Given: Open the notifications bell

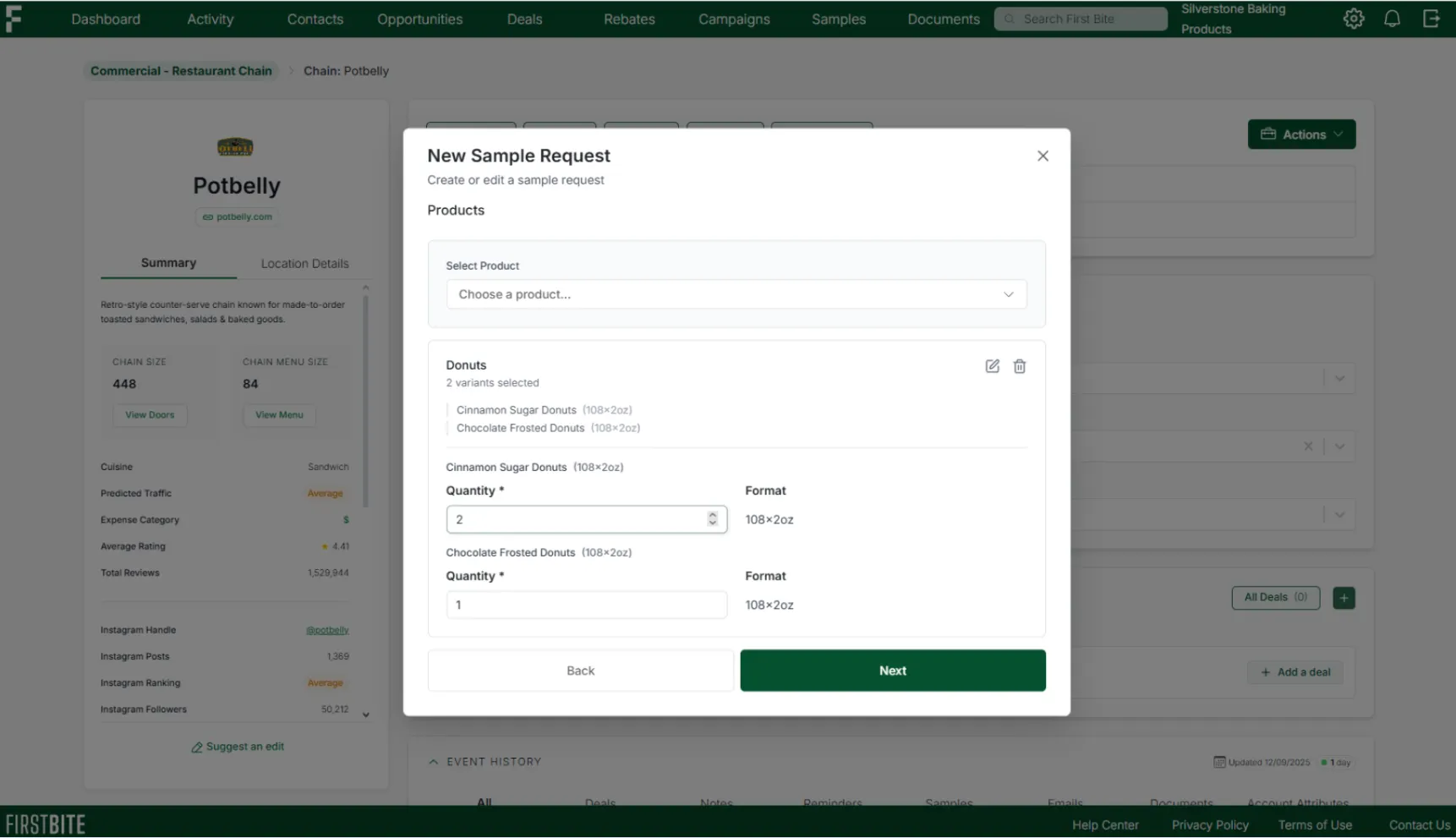Looking at the screenshot, I should pos(1392,19).
